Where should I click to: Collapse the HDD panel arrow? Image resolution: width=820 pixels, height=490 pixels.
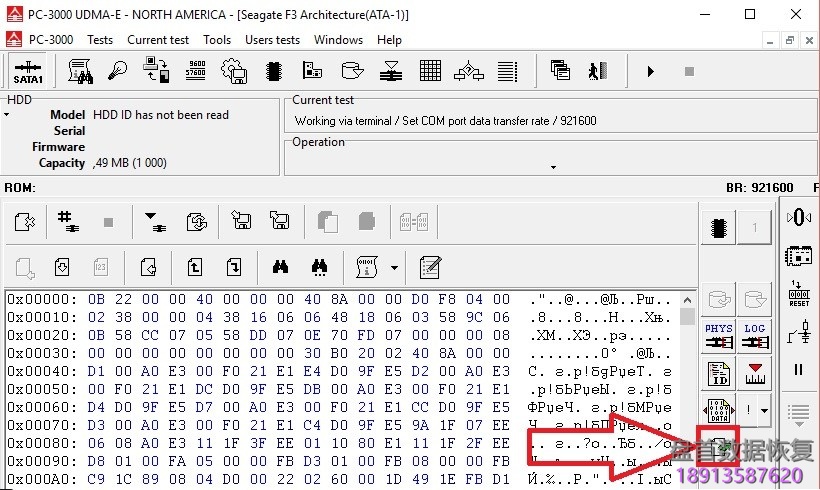(7, 115)
